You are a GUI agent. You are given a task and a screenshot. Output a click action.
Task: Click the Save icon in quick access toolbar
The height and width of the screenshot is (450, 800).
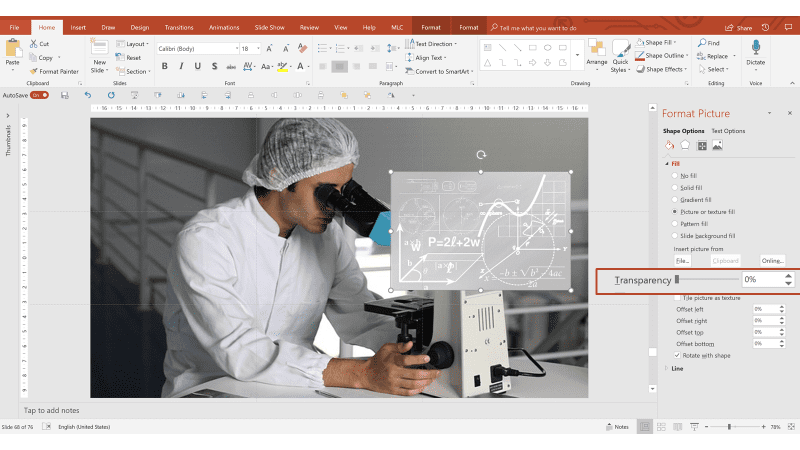(x=64, y=95)
